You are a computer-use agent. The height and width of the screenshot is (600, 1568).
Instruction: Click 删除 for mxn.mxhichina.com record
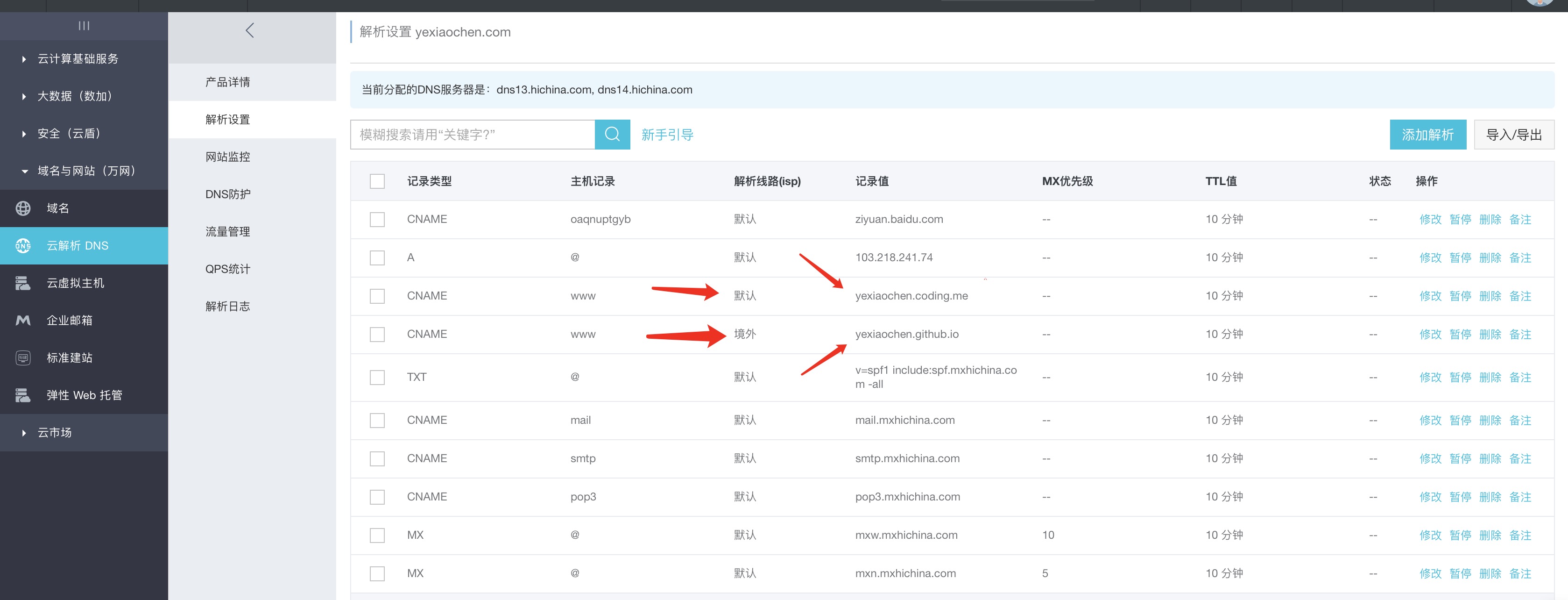1490,574
